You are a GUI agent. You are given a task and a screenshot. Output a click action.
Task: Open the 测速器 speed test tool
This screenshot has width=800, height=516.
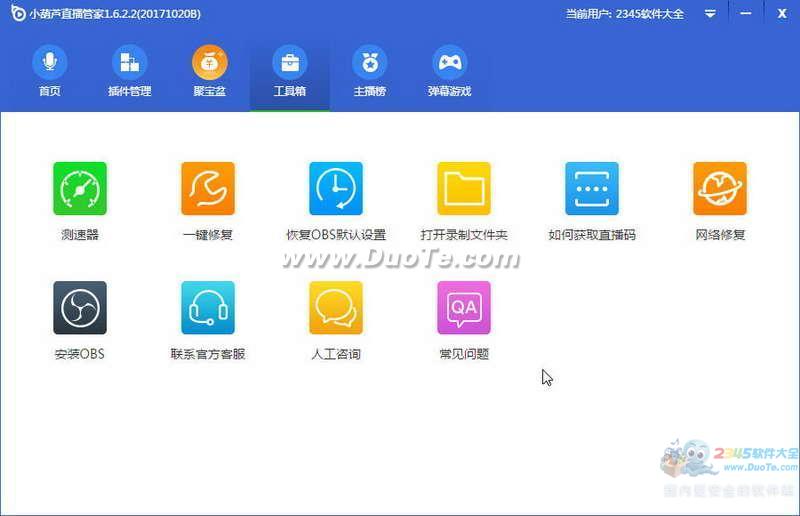[79, 189]
